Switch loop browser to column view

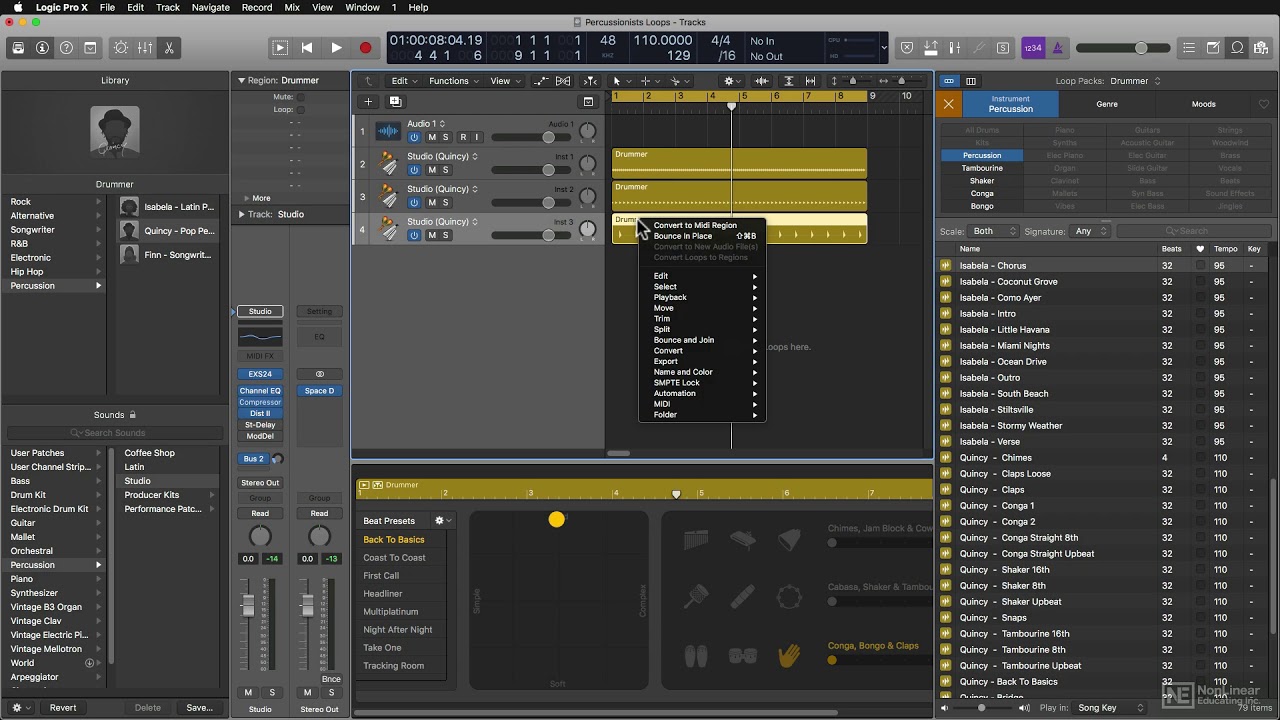point(971,81)
